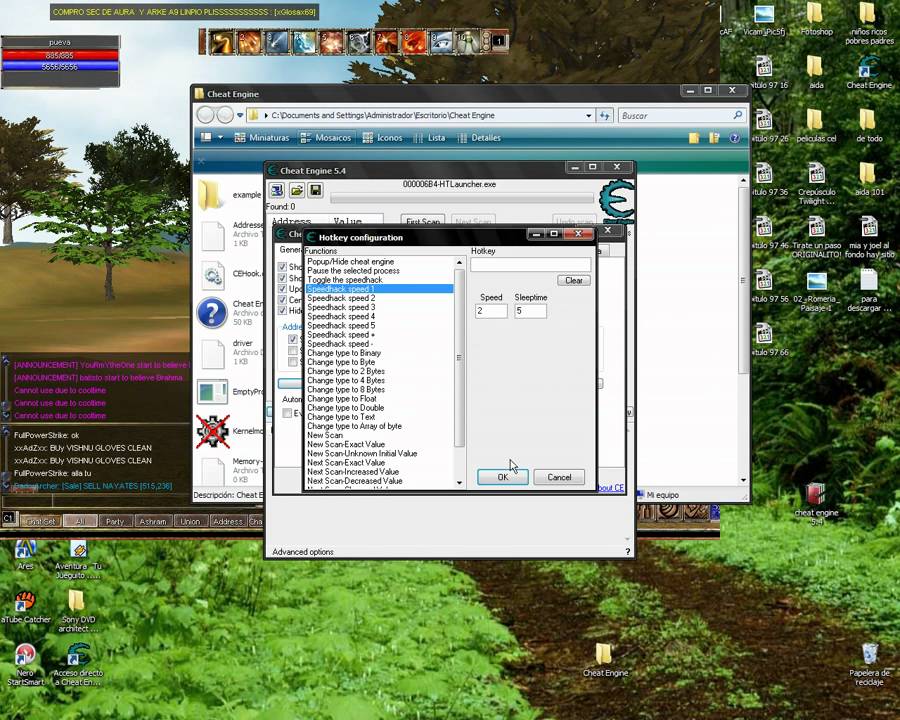This screenshot has width=900, height=720.
Task: Click the refresh icon beside the address bar
Action: coord(604,115)
